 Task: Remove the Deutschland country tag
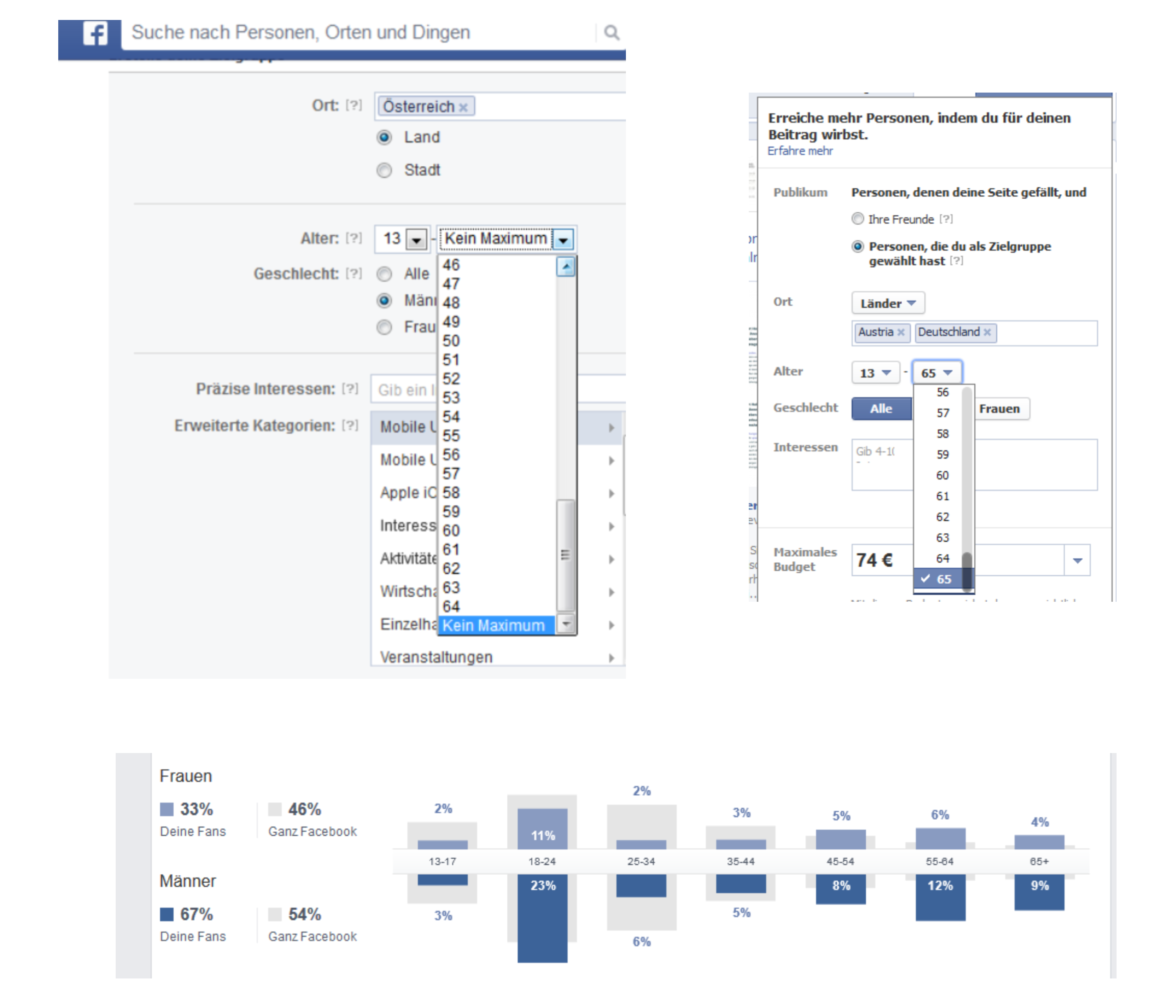987,333
